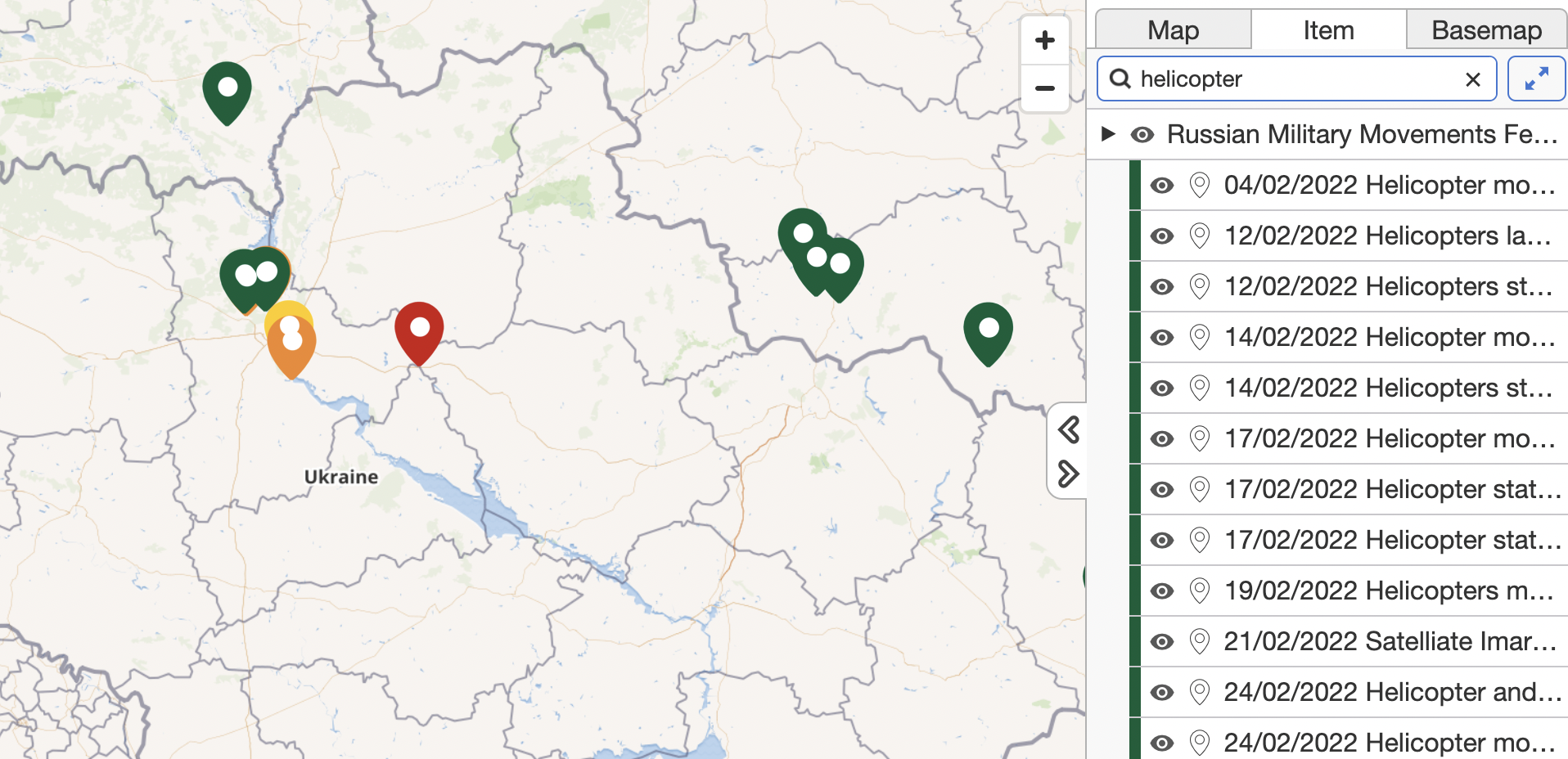Open the 24/02/2022 Helicopter and... entry
Screen dimensions: 1568x759
[x=1391, y=693]
